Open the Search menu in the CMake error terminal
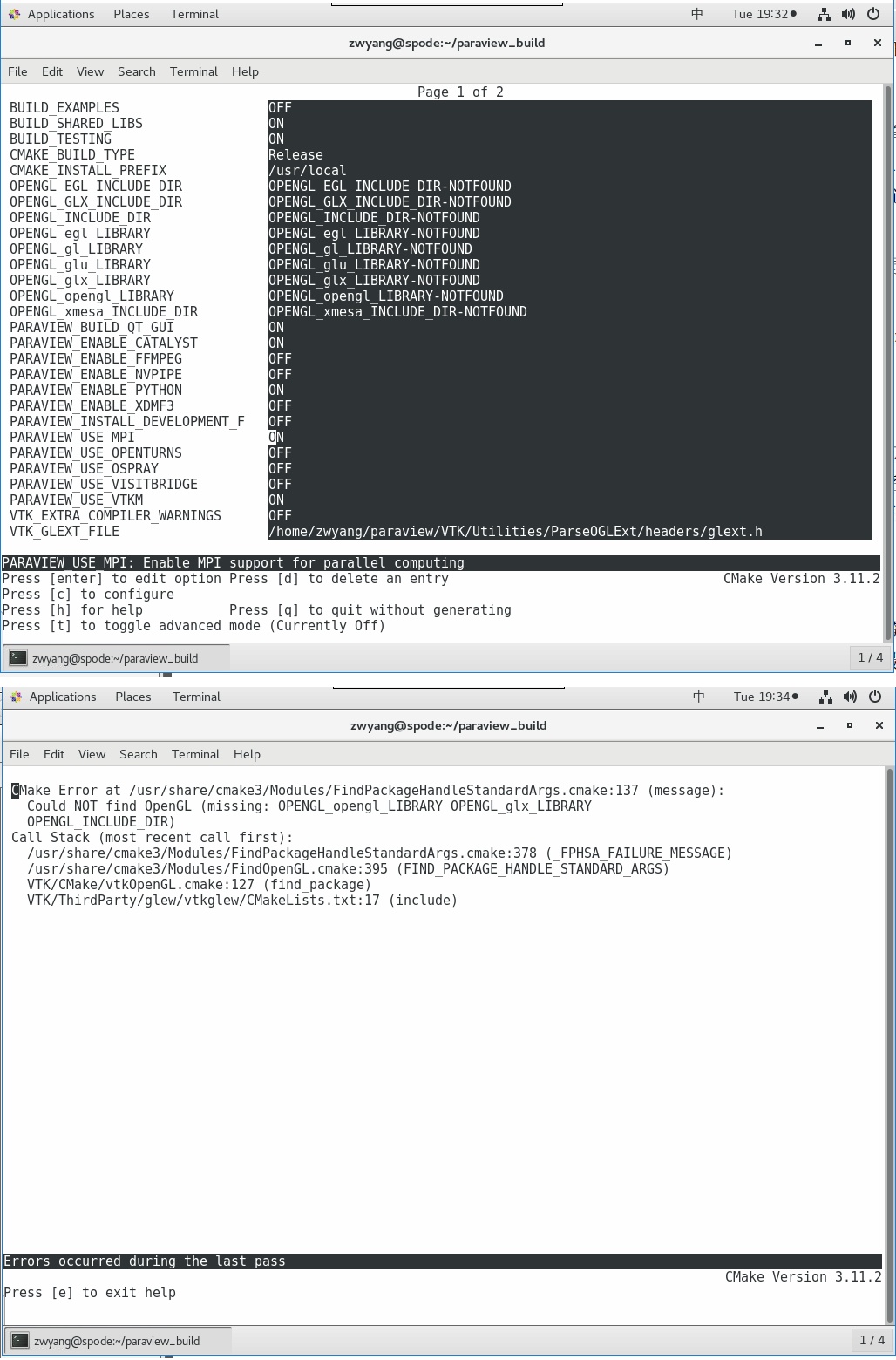Image resolution: width=896 pixels, height=1360 pixels. point(138,754)
